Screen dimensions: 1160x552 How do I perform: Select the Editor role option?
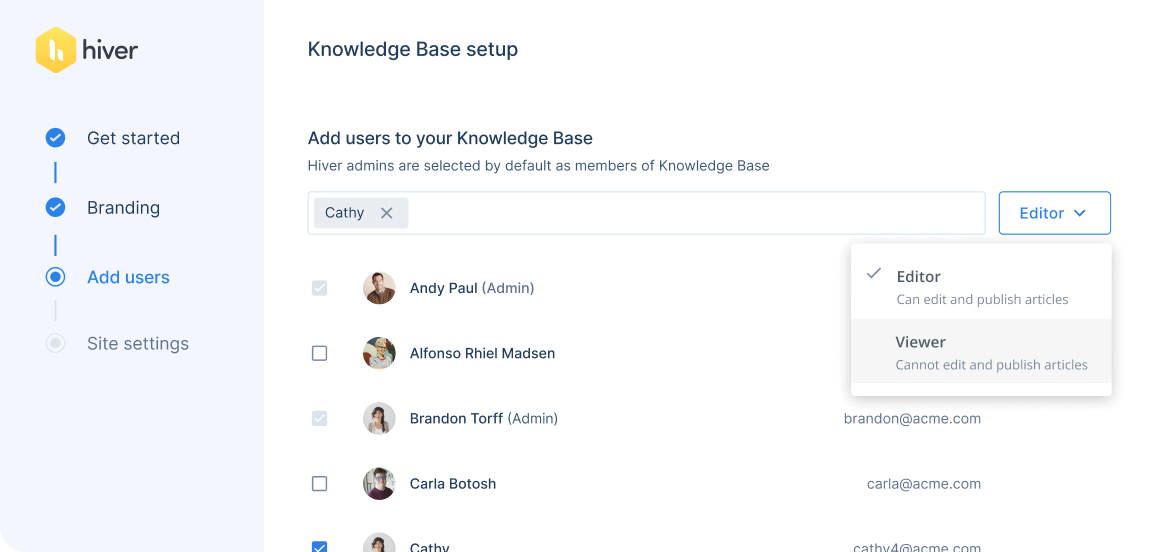point(981,286)
